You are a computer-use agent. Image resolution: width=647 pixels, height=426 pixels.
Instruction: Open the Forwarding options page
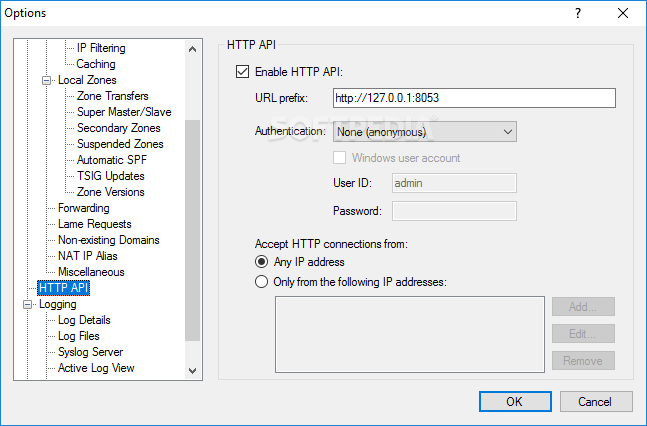(x=84, y=208)
